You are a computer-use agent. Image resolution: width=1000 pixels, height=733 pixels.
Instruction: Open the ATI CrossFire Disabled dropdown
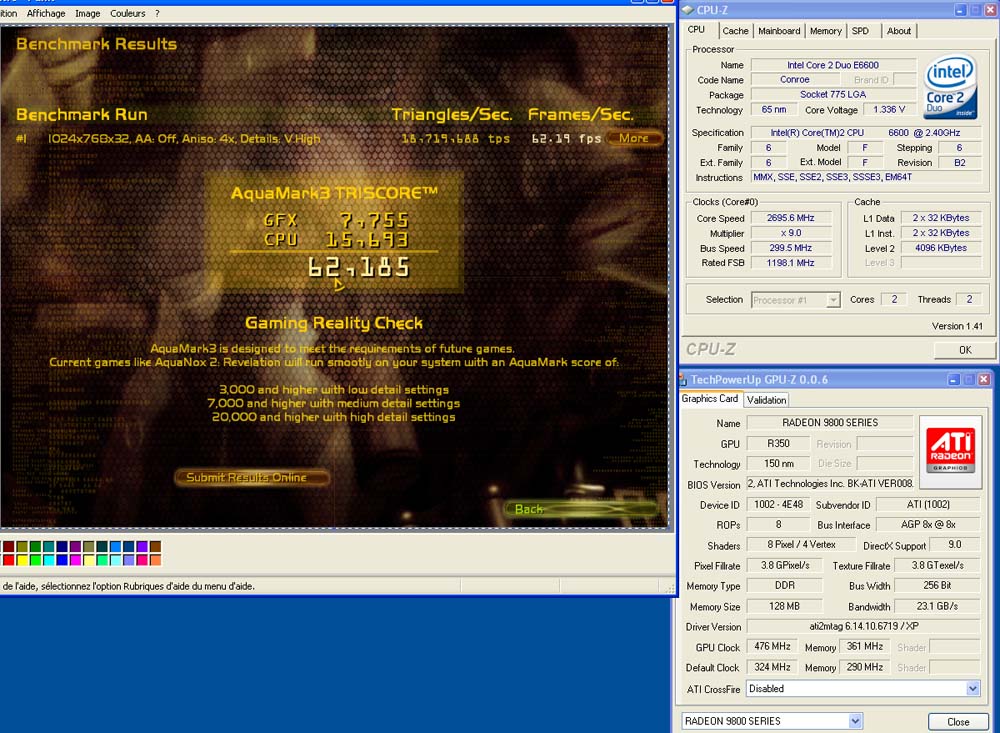click(863, 689)
